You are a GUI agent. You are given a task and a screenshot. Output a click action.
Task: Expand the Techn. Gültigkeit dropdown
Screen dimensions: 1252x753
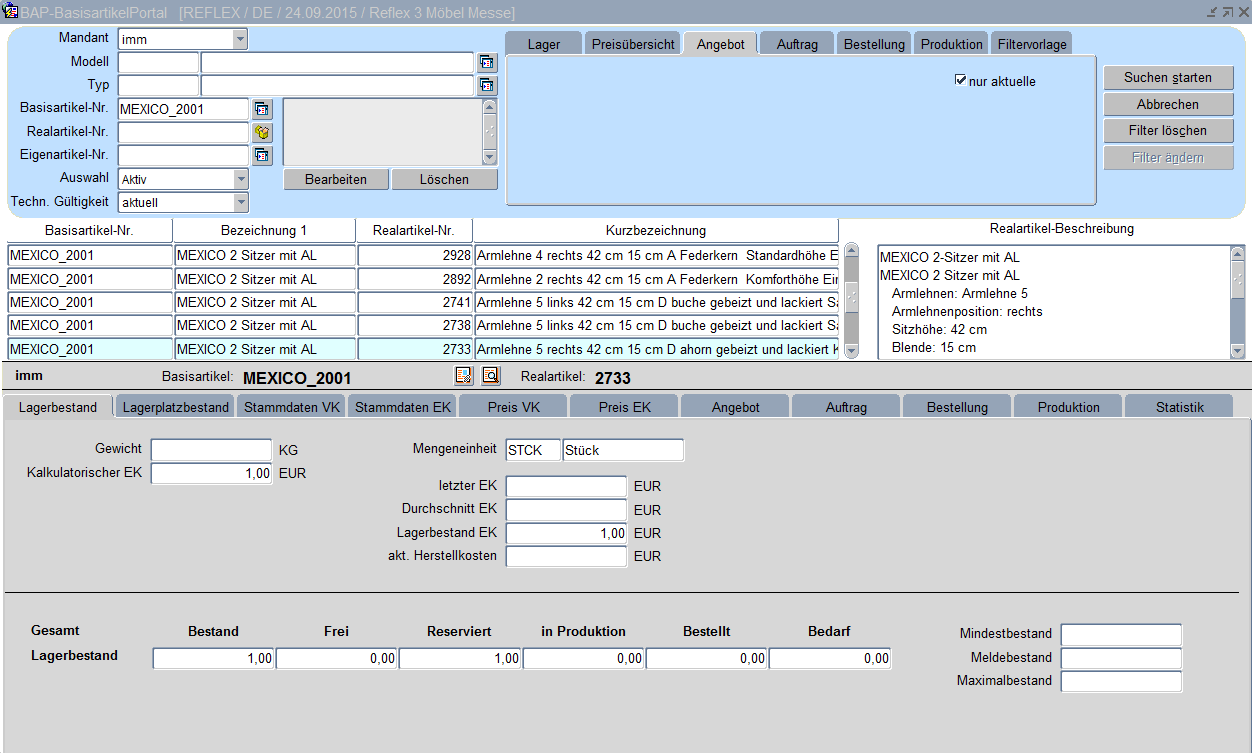(240, 202)
